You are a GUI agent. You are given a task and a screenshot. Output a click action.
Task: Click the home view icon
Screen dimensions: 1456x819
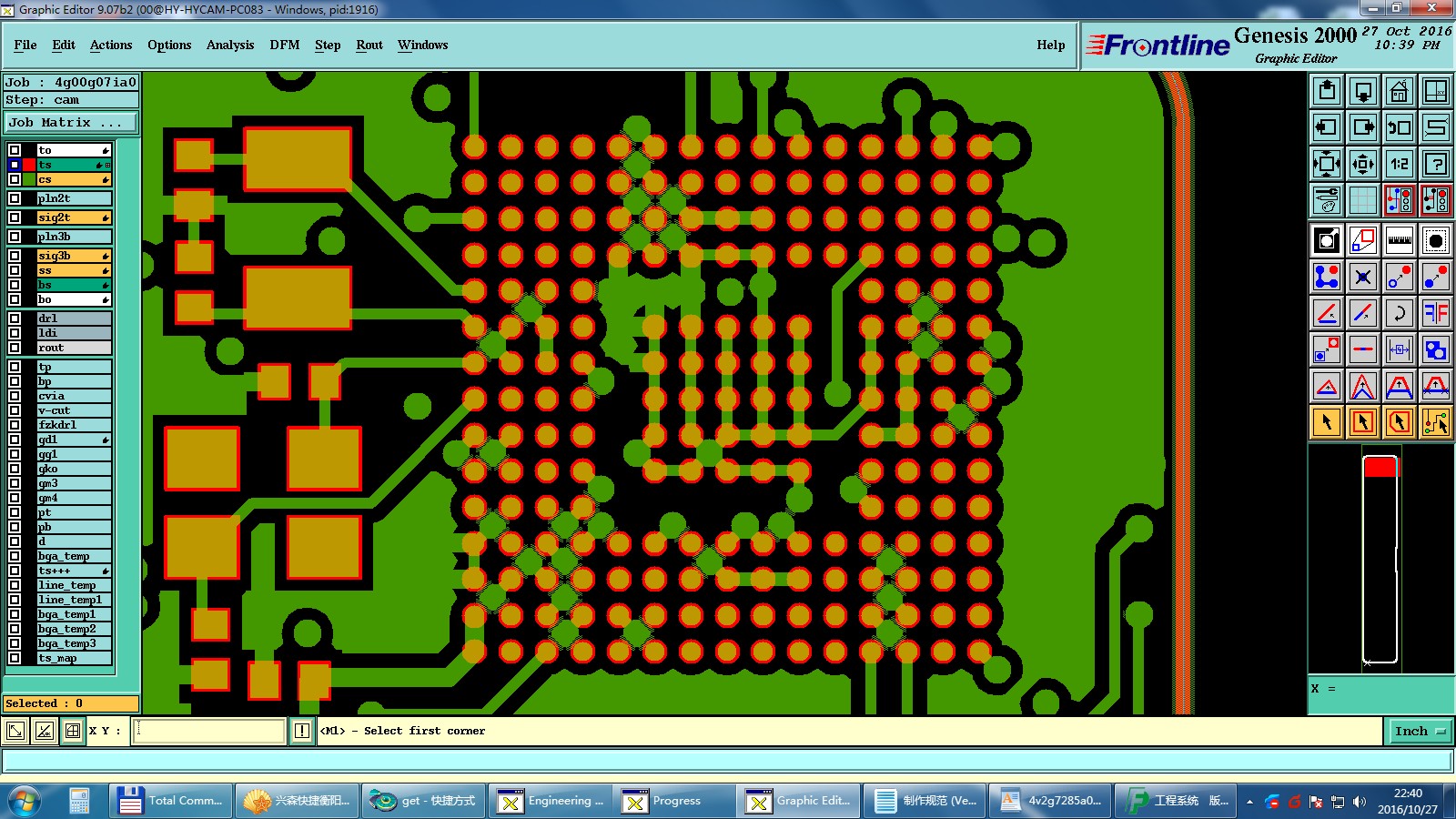[x=1400, y=91]
